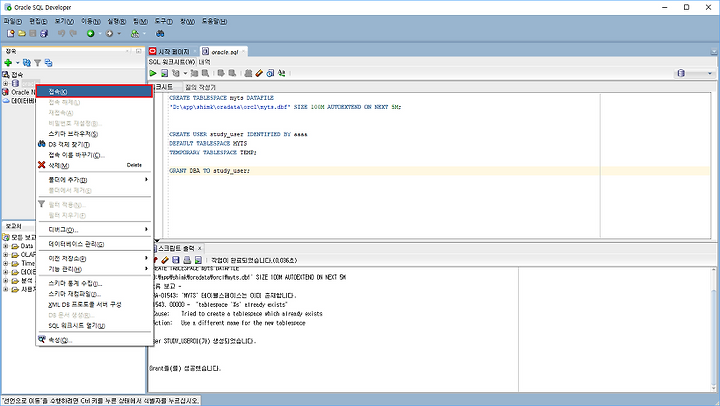Click the Explain Plan icon in worksheet toolbar
Image resolution: width=720 pixels, height=406 pixels.
pos(176,73)
